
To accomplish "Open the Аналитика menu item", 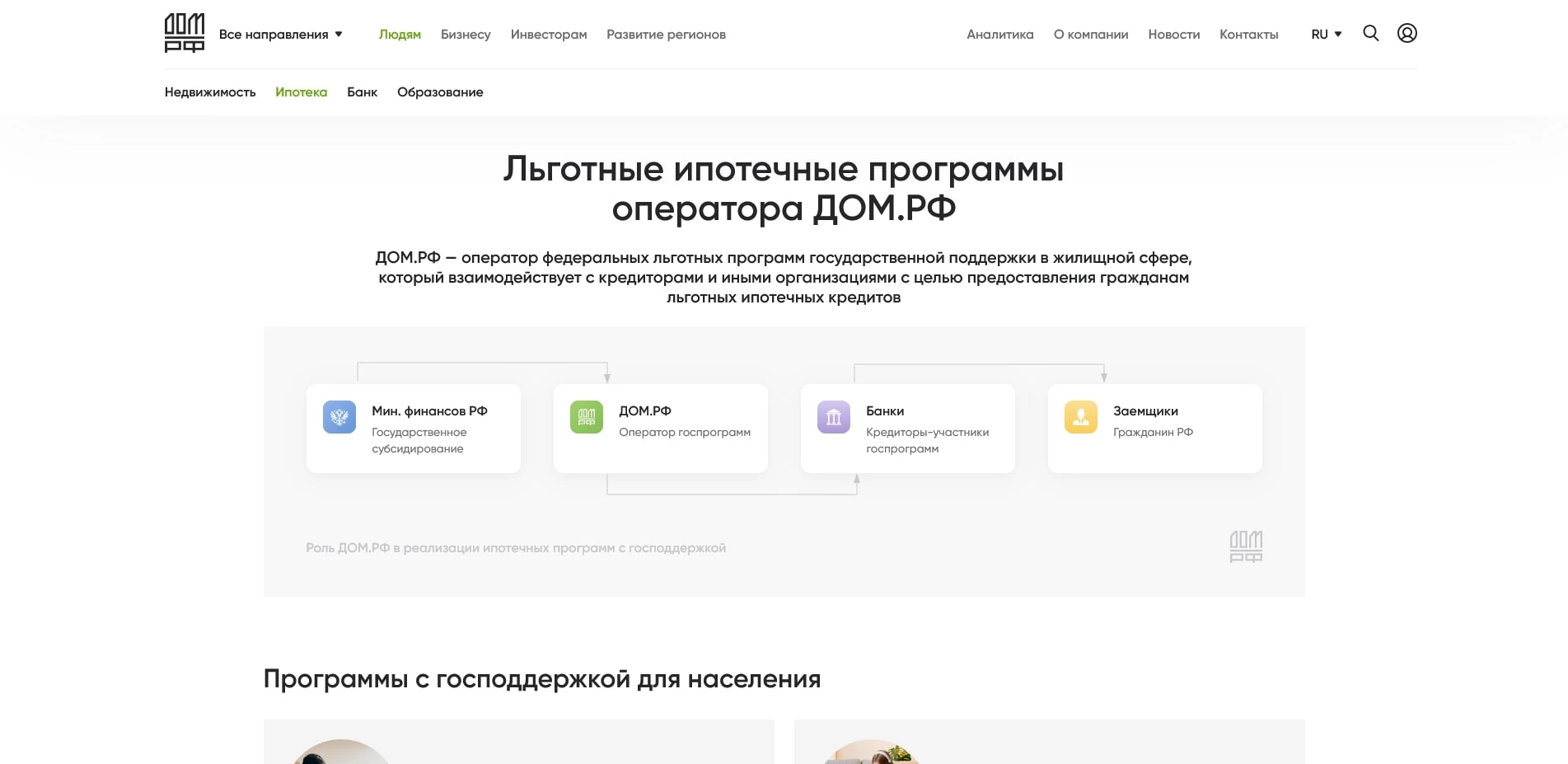I will [999, 35].
